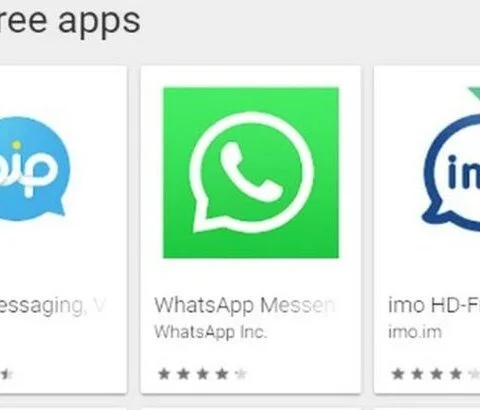Click the imo app star rating
Viewport: 480px width, 410px height.
pyautogui.click(x=436, y=374)
